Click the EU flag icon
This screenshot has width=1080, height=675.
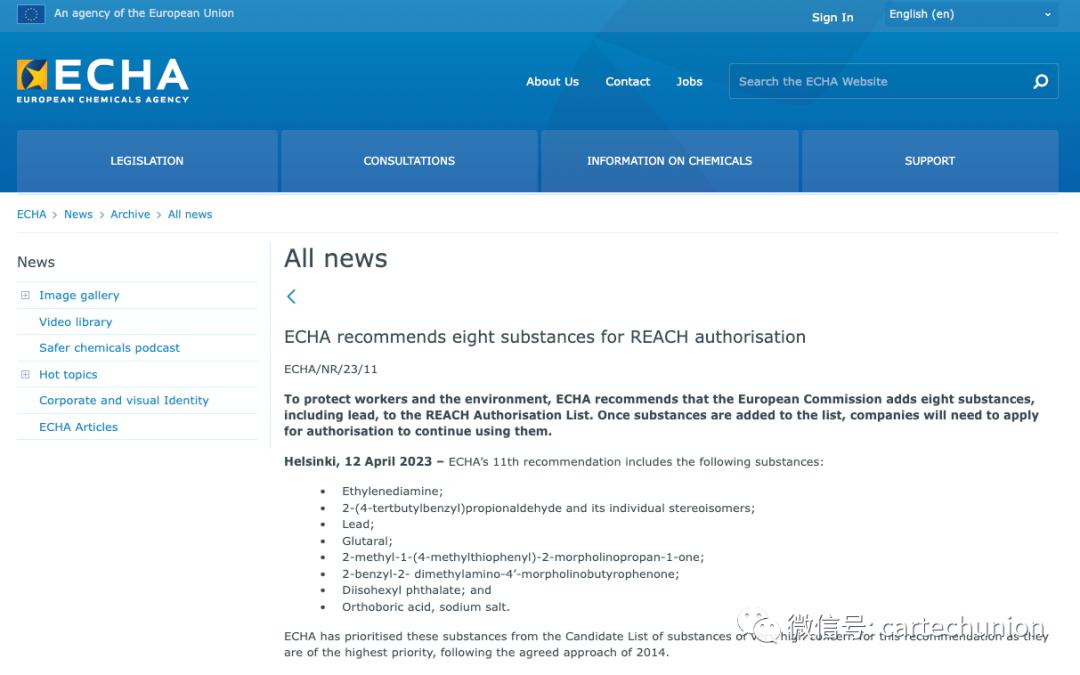[x=30, y=15]
